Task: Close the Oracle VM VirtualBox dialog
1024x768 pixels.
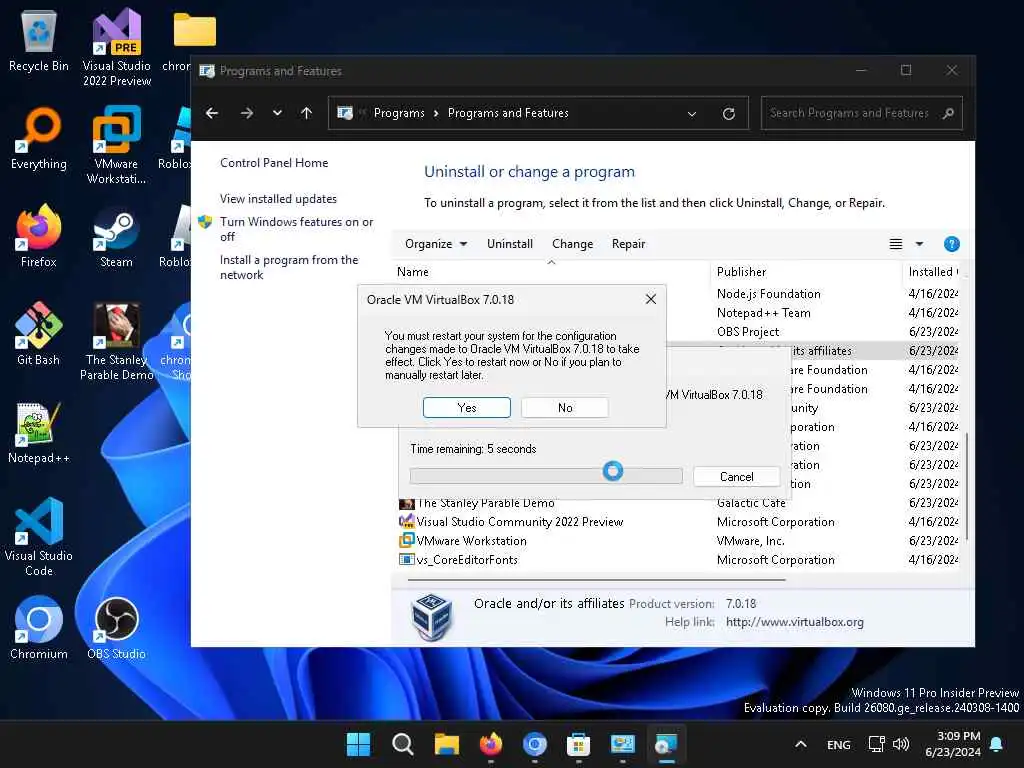Action: 650,299
